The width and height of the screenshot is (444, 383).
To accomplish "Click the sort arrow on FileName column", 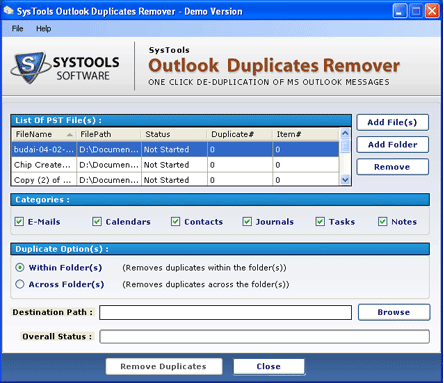I will [70, 135].
